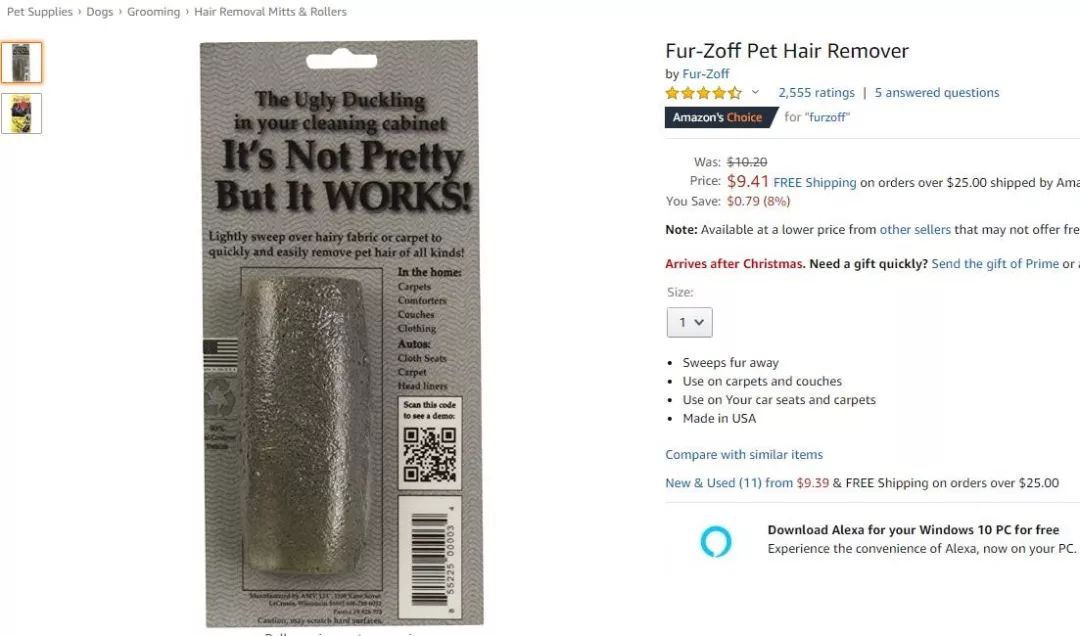Screen dimensions: 1080x636
Task: View the 5 answered questions
Action: 937,92
